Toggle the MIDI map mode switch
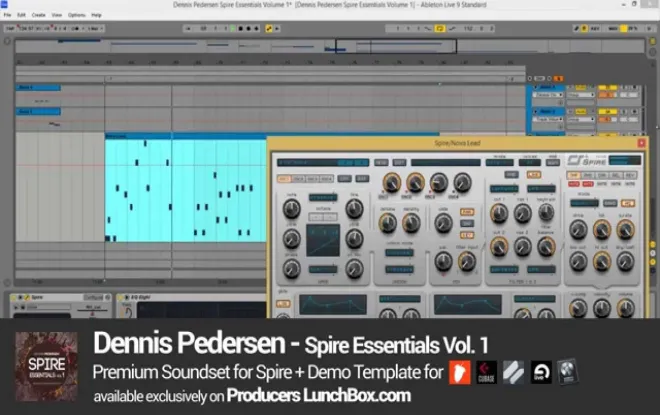660x415 pixels. pyautogui.click(x=613, y=29)
